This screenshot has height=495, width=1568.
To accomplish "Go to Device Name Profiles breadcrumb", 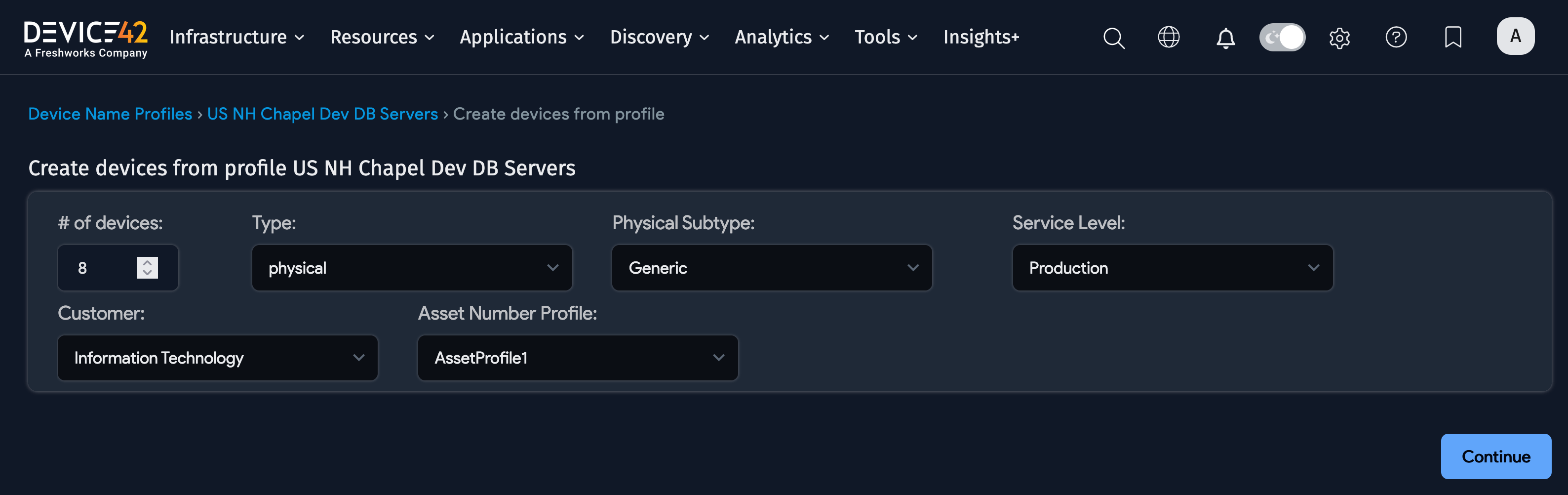I will (110, 114).
